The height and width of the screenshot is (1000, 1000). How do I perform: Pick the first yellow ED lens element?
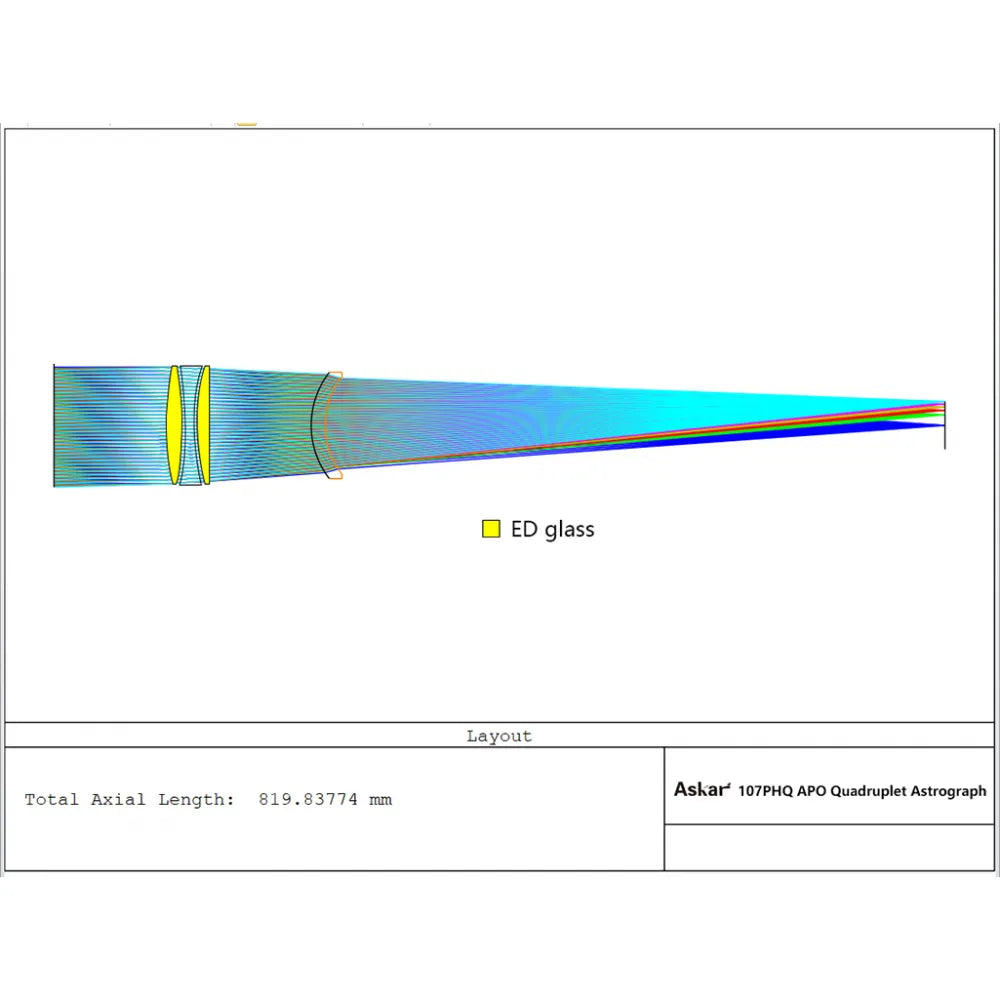pyautogui.click(x=174, y=425)
